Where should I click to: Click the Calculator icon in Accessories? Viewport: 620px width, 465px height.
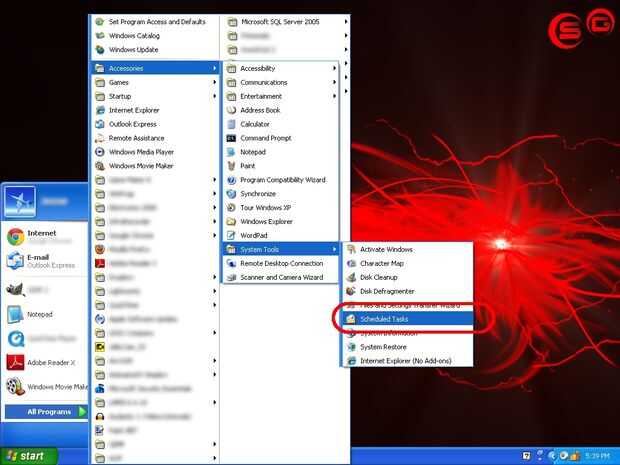point(231,124)
